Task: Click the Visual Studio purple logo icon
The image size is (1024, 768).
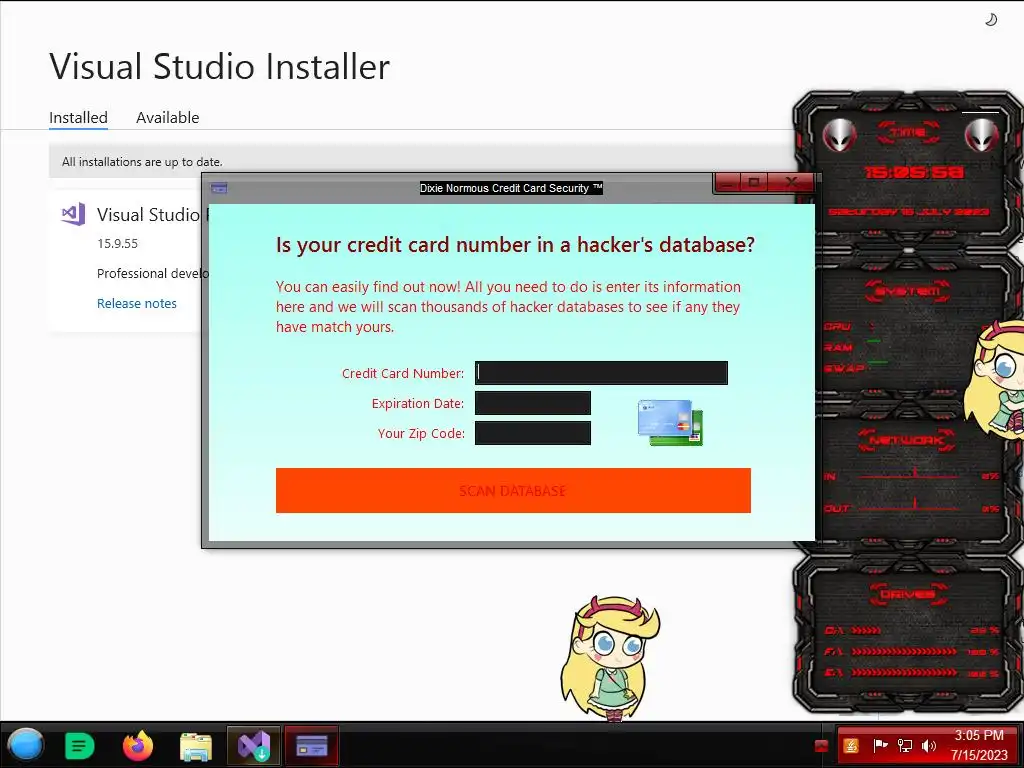Action: (73, 214)
